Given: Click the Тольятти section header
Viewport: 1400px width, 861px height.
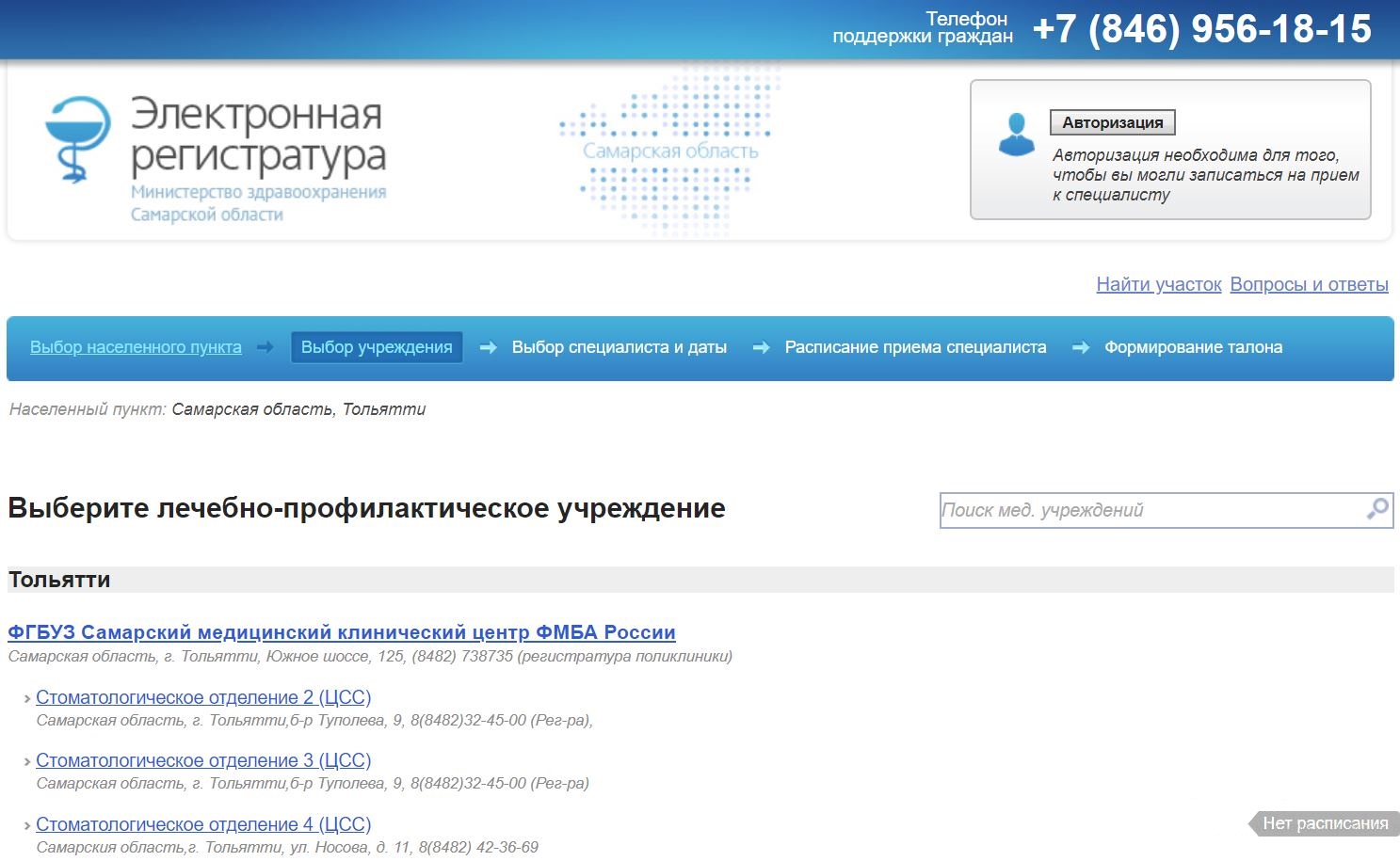Looking at the screenshot, I should point(700,580).
